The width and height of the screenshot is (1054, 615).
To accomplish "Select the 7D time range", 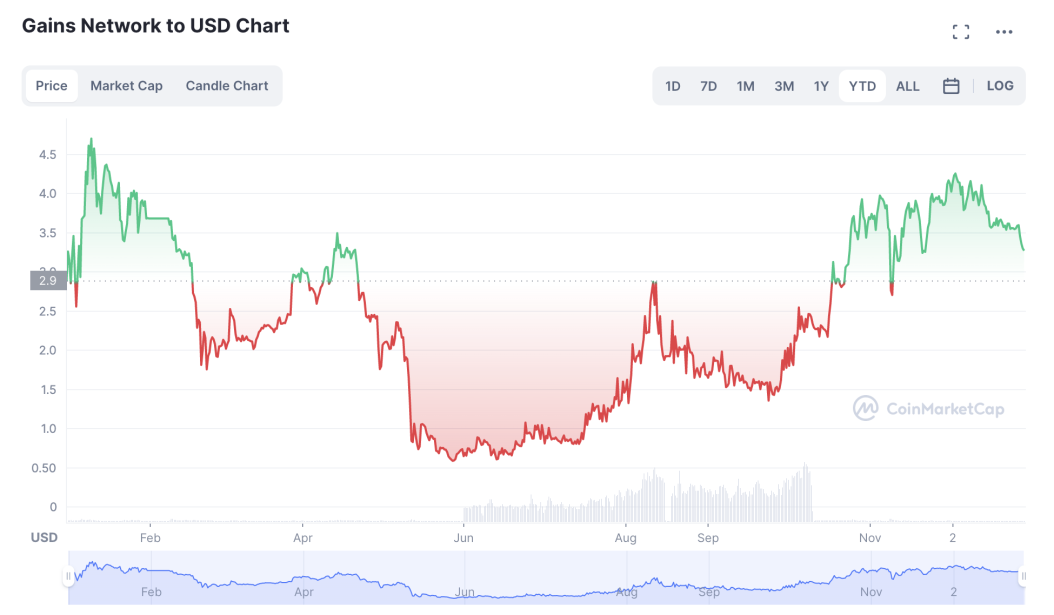I will coord(708,86).
